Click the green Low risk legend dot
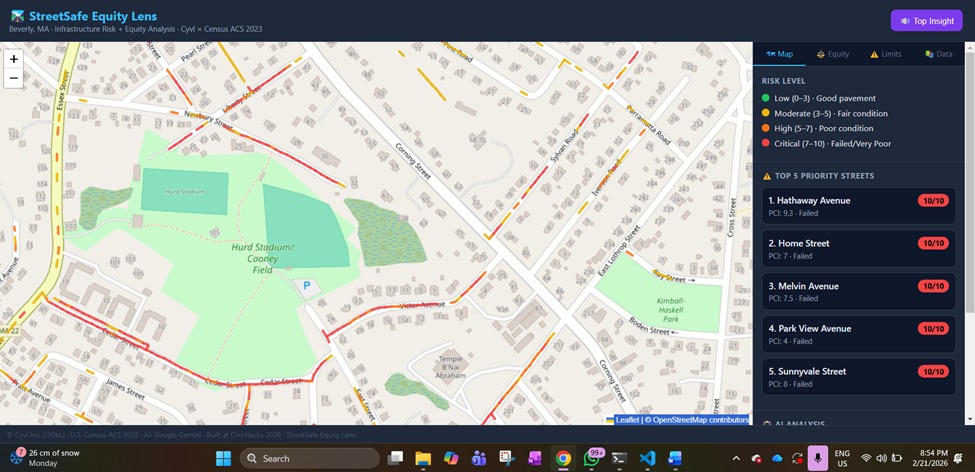 click(x=765, y=98)
